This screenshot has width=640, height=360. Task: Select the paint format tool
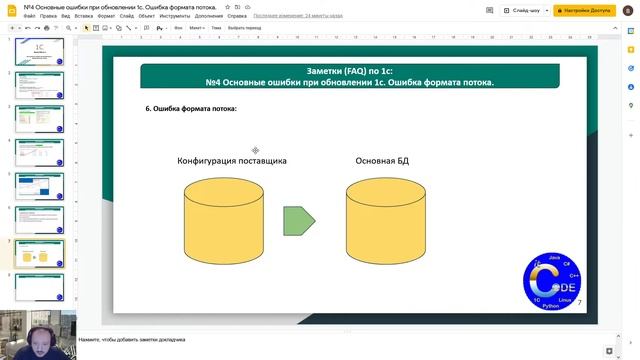coord(56,28)
